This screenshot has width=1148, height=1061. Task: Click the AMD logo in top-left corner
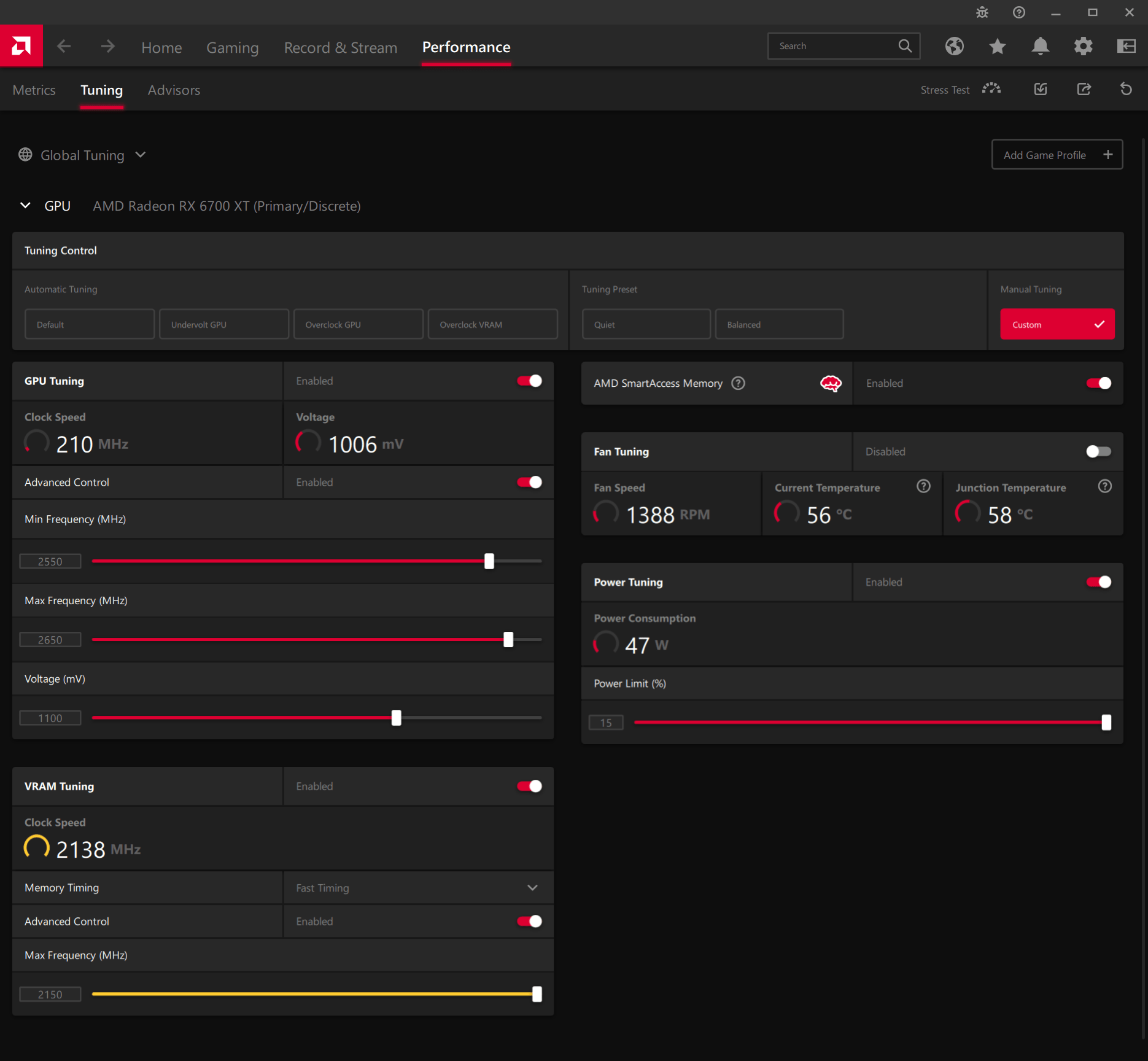[x=21, y=45]
